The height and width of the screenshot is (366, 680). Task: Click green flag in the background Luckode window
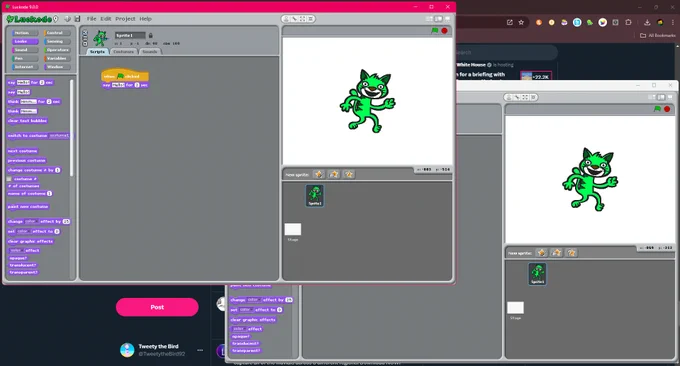click(657, 109)
